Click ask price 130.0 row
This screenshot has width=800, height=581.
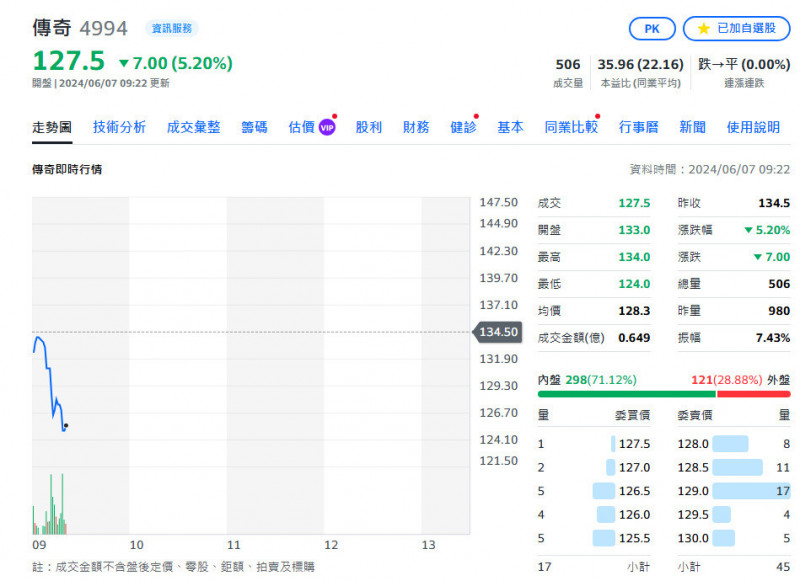coord(734,538)
